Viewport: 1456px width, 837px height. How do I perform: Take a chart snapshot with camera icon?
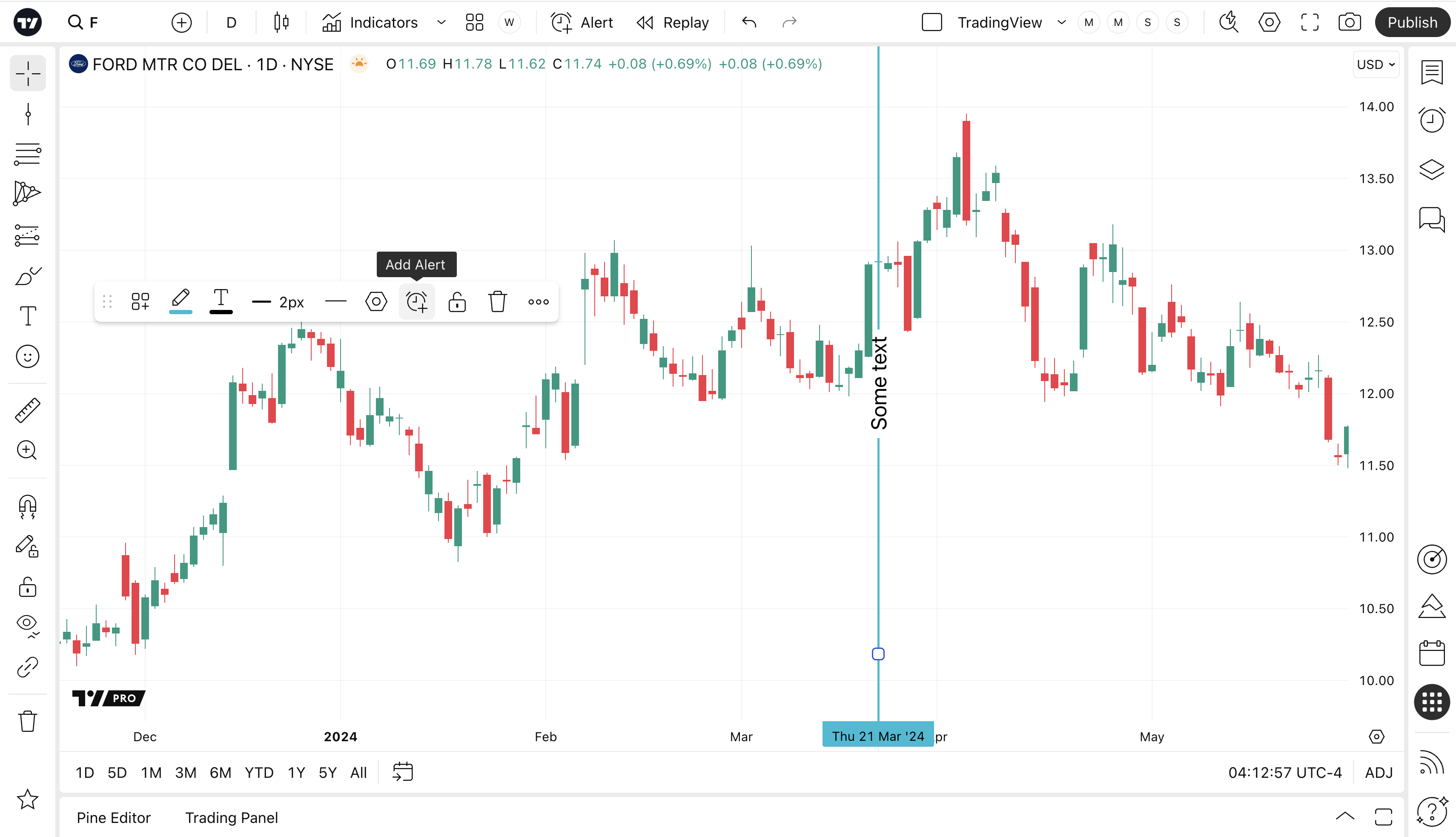click(x=1349, y=23)
